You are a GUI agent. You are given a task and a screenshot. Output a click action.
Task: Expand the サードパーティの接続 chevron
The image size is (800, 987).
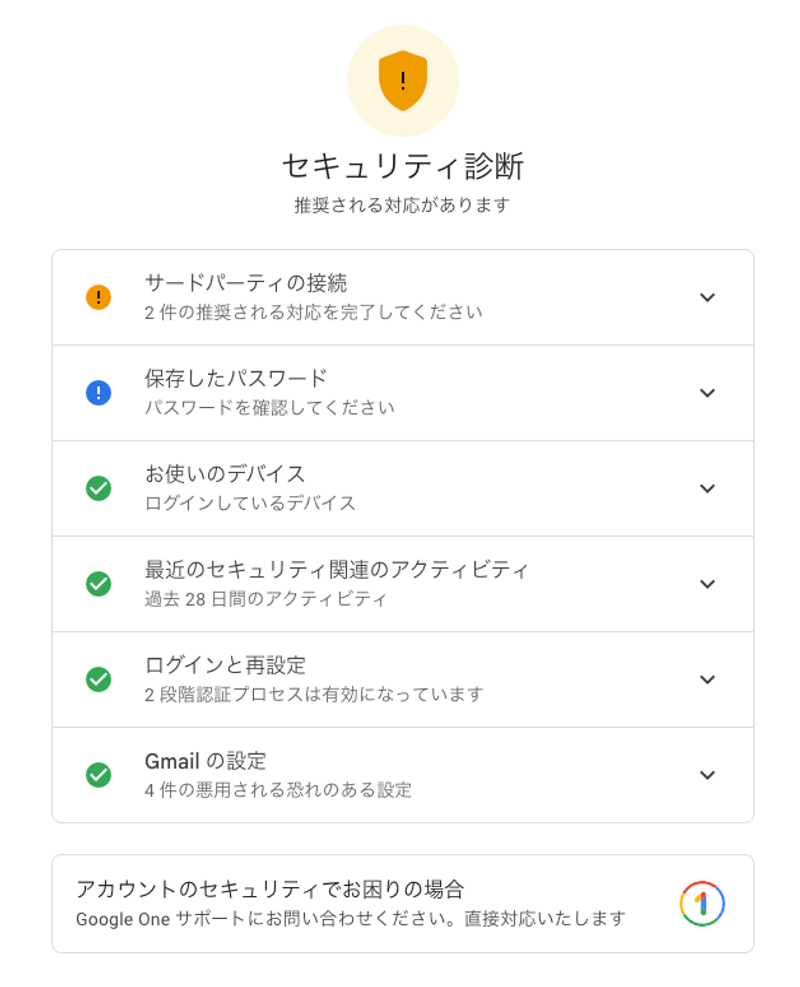pos(707,297)
